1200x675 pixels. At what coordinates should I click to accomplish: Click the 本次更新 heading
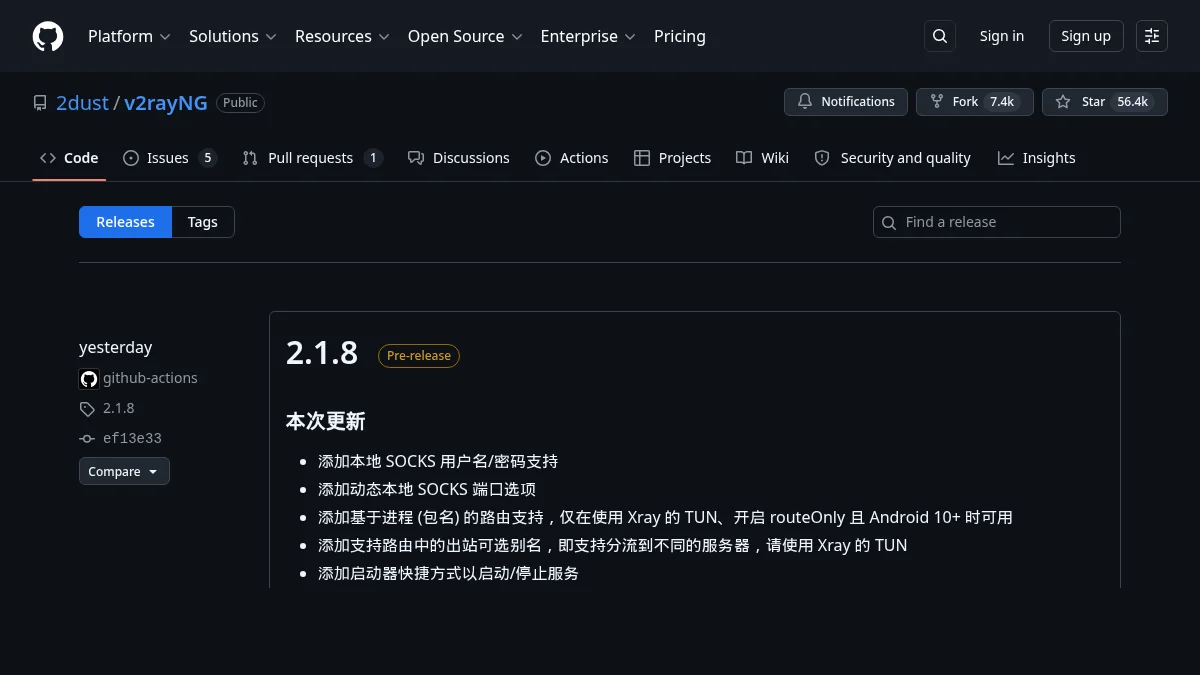(326, 421)
